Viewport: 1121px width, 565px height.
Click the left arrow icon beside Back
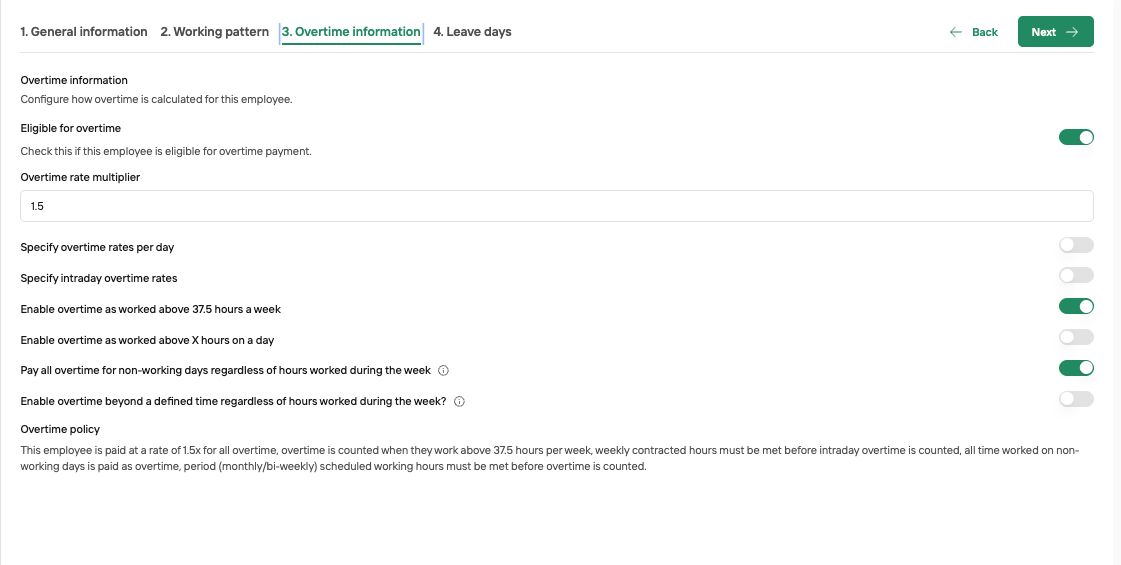point(956,32)
